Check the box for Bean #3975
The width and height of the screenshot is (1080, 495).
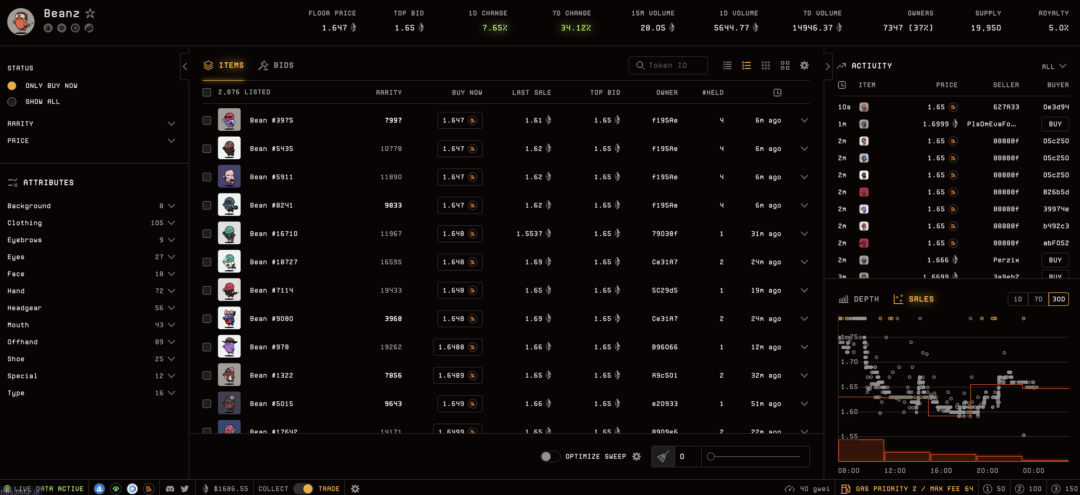207,120
